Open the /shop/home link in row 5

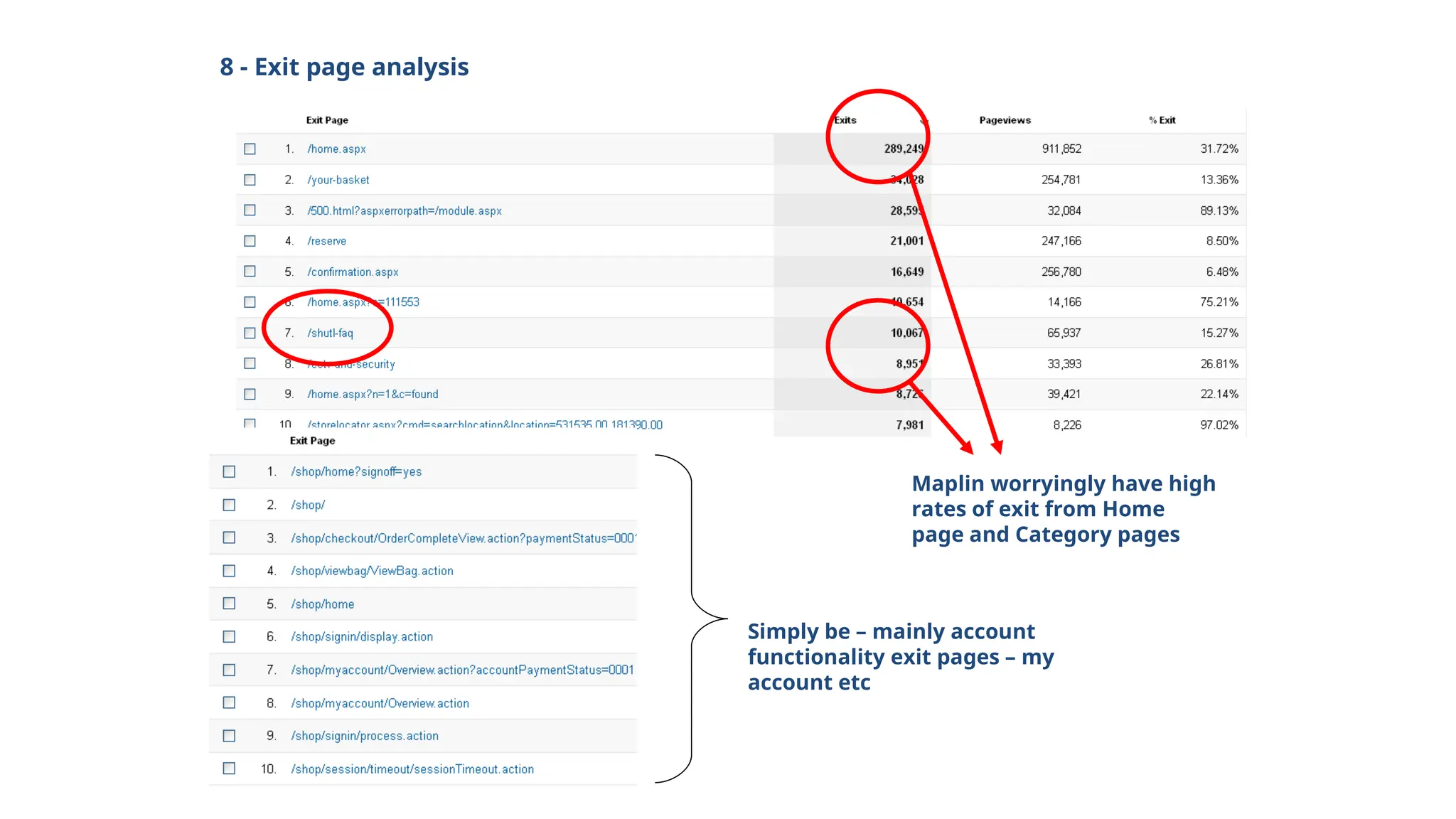323,604
